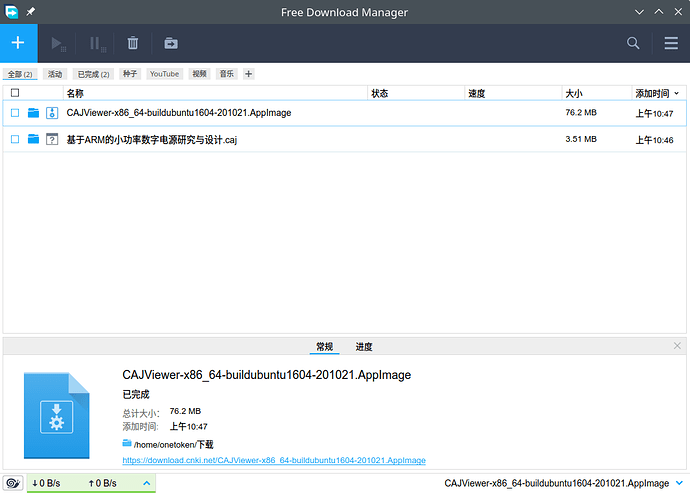Sort by the 大小 column header
The height and width of the screenshot is (493, 690).
click(x=597, y=93)
